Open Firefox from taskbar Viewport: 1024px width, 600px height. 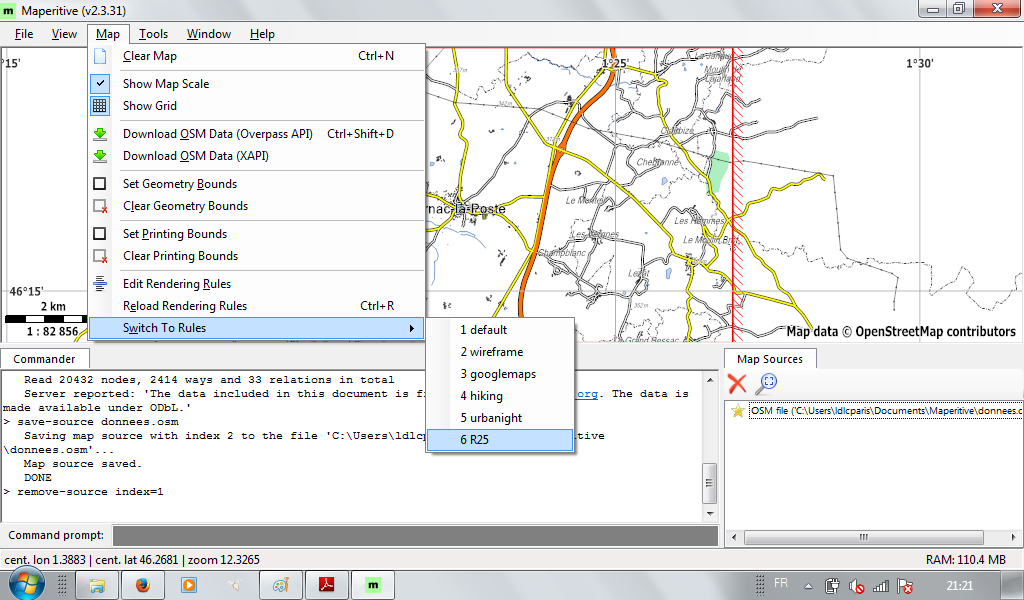point(142,585)
